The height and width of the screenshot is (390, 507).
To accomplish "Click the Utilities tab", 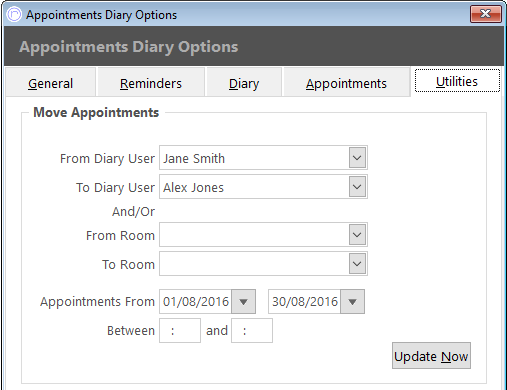I will point(457,81).
